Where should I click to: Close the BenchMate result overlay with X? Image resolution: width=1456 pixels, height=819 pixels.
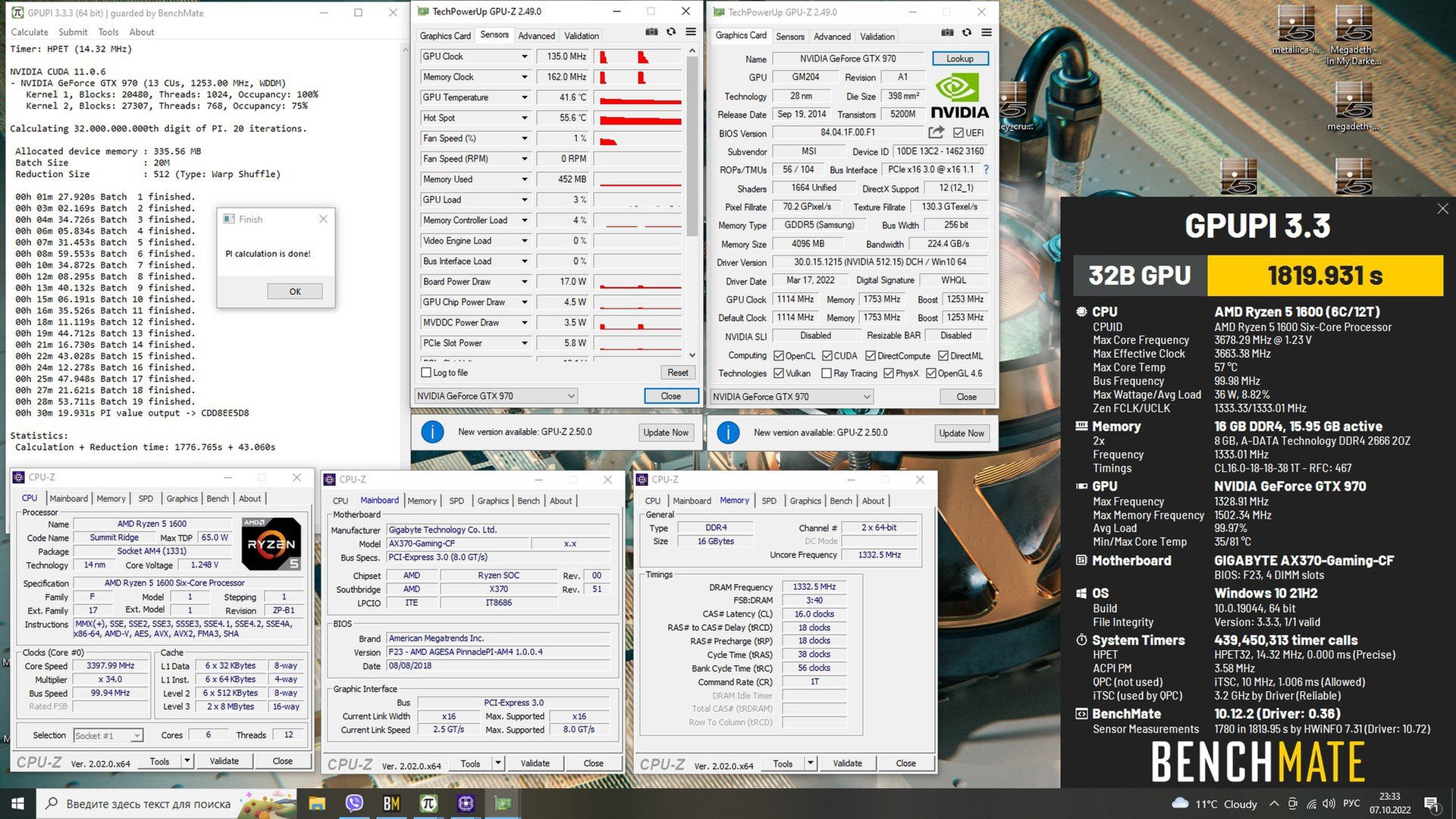[x=1442, y=209]
